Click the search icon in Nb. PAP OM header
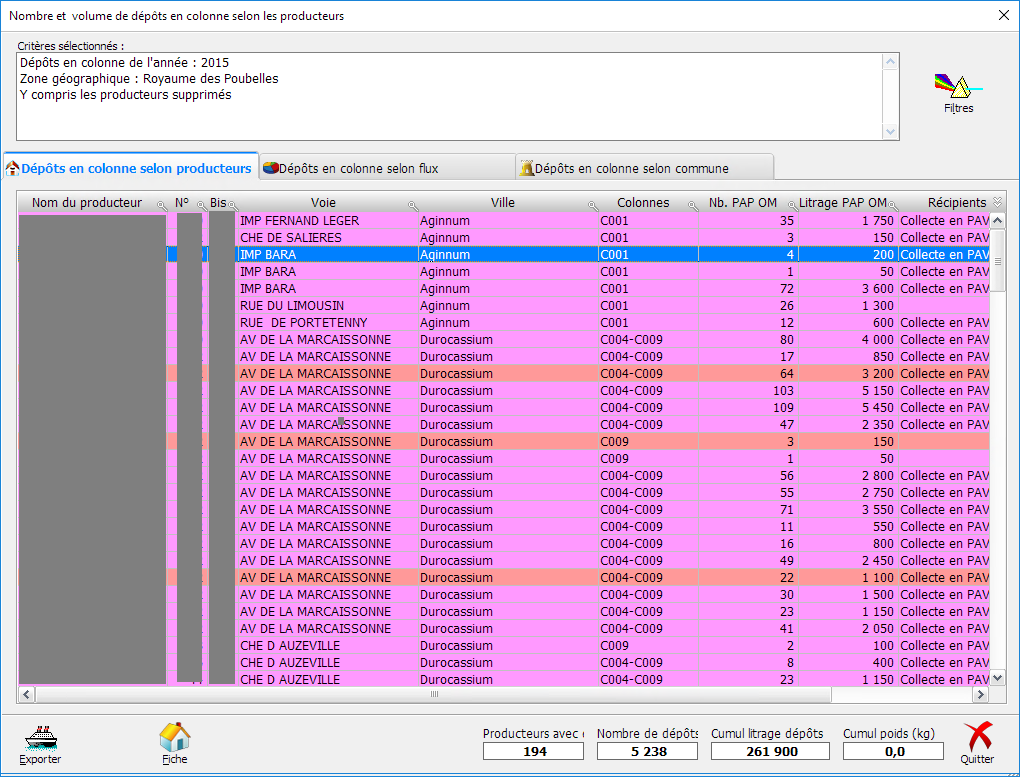 792,206
